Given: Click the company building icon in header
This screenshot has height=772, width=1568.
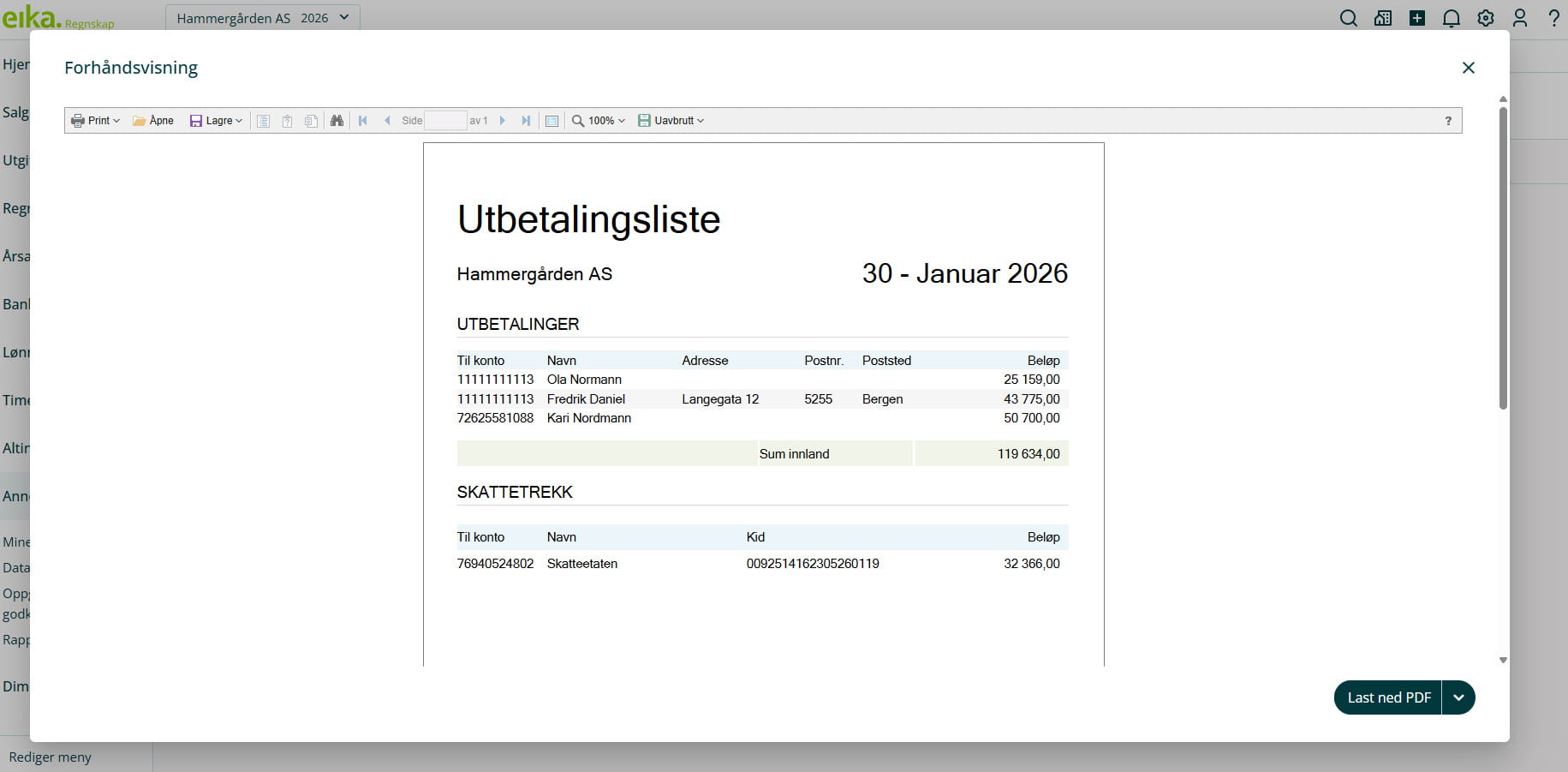Looking at the screenshot, I should (1383, 18).
